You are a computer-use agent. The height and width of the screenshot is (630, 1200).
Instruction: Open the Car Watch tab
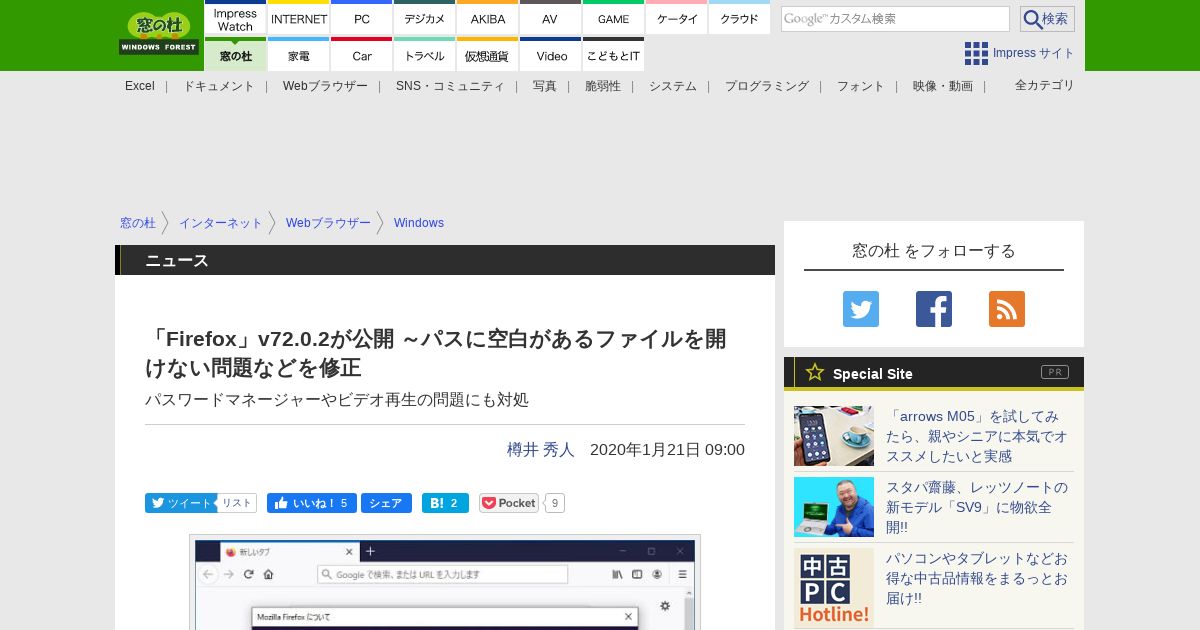pyautogui.click(x=362, y=55)
